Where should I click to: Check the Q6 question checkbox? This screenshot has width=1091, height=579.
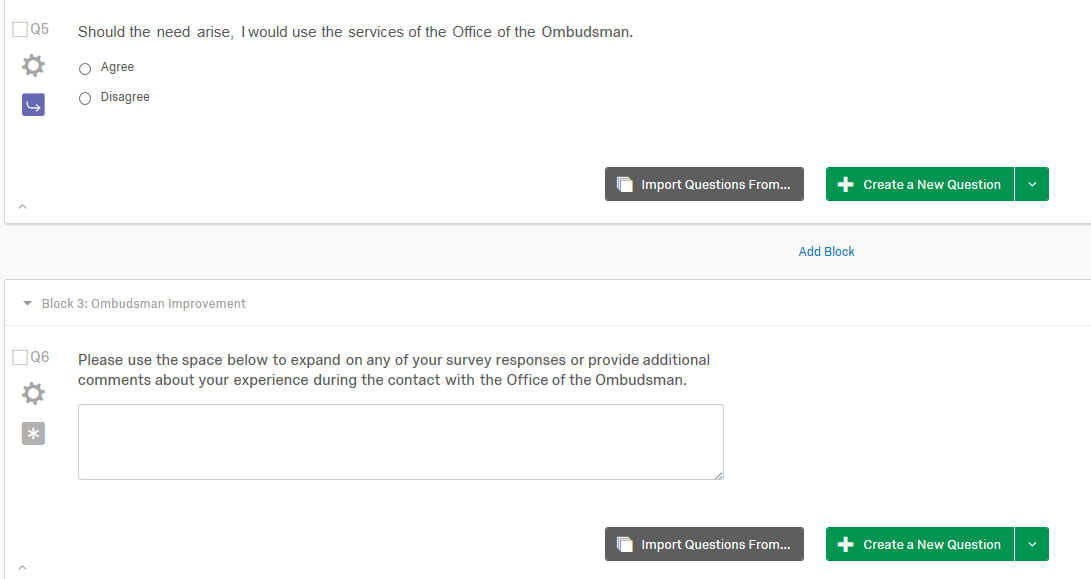[20, 357]
